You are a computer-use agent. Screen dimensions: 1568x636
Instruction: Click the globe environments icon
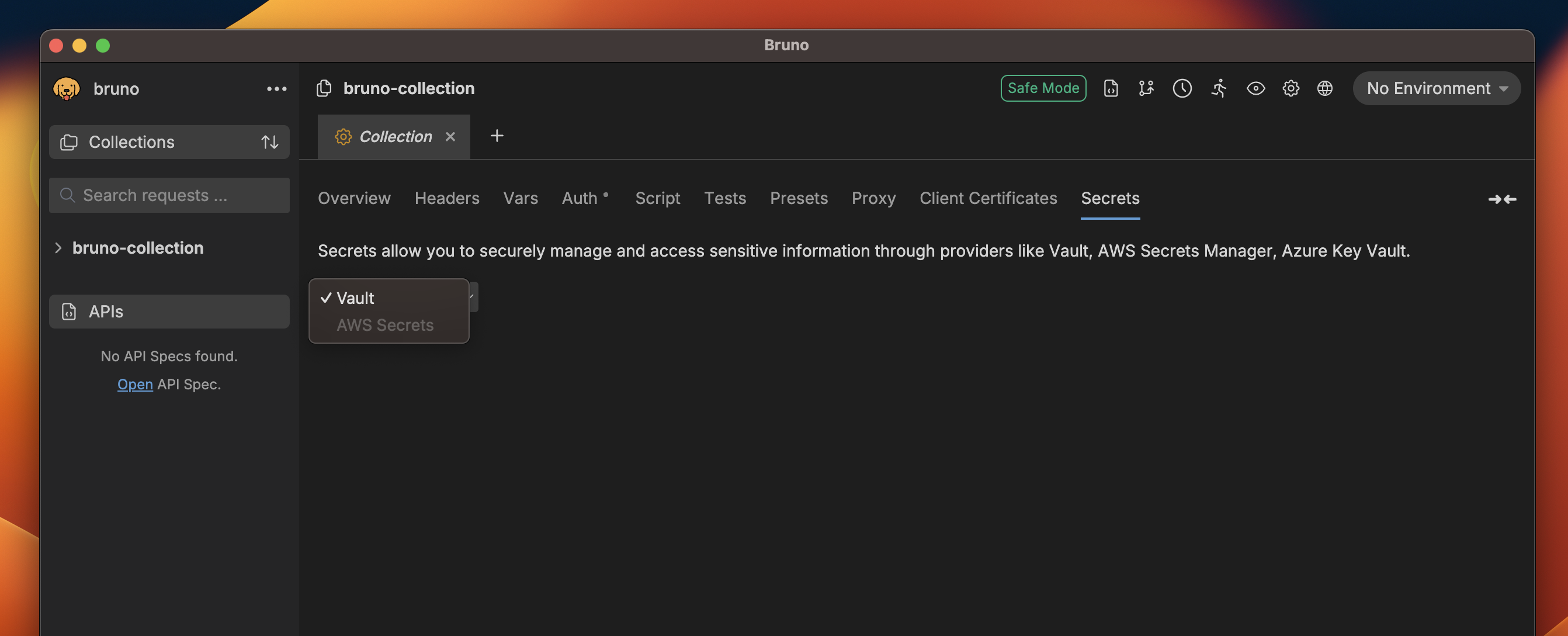point(1325,88)
